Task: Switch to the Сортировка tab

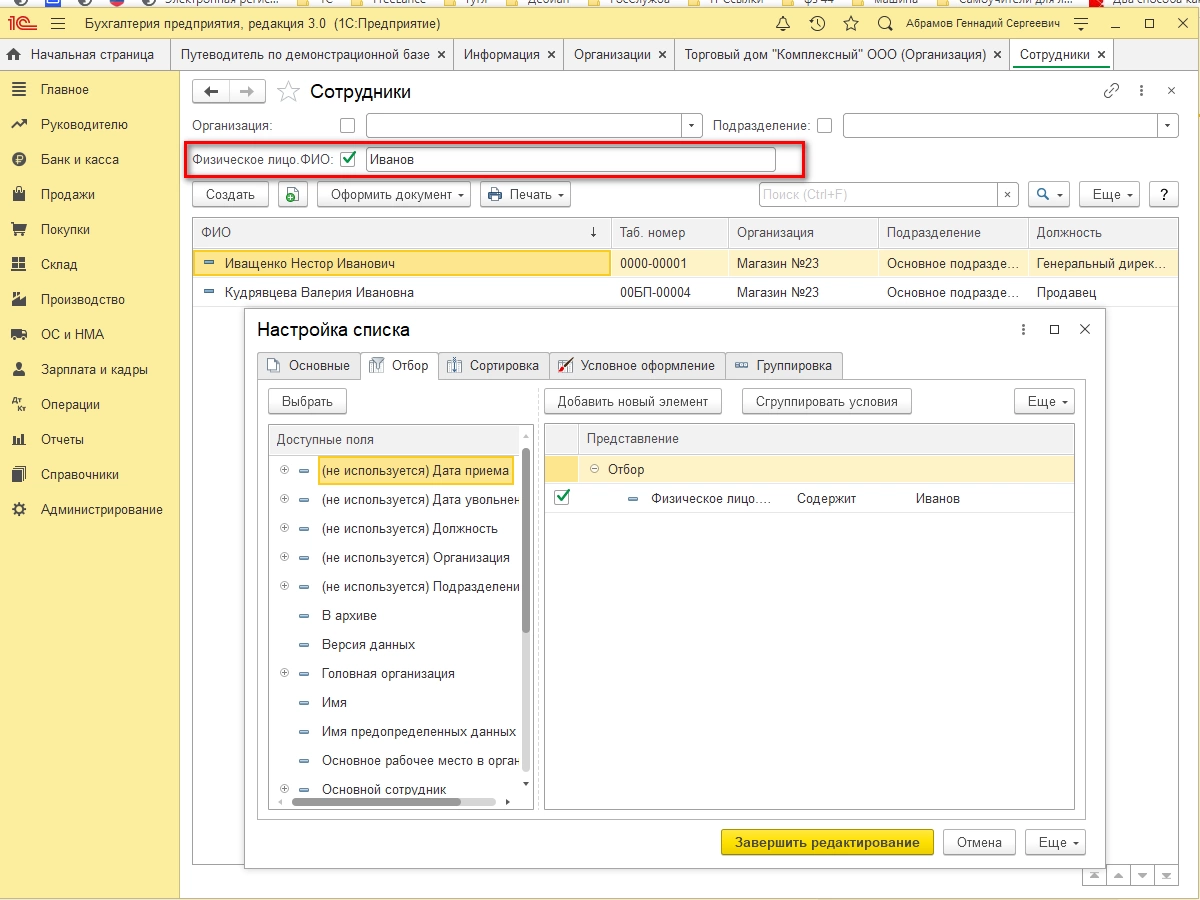Action: point(495,366)
